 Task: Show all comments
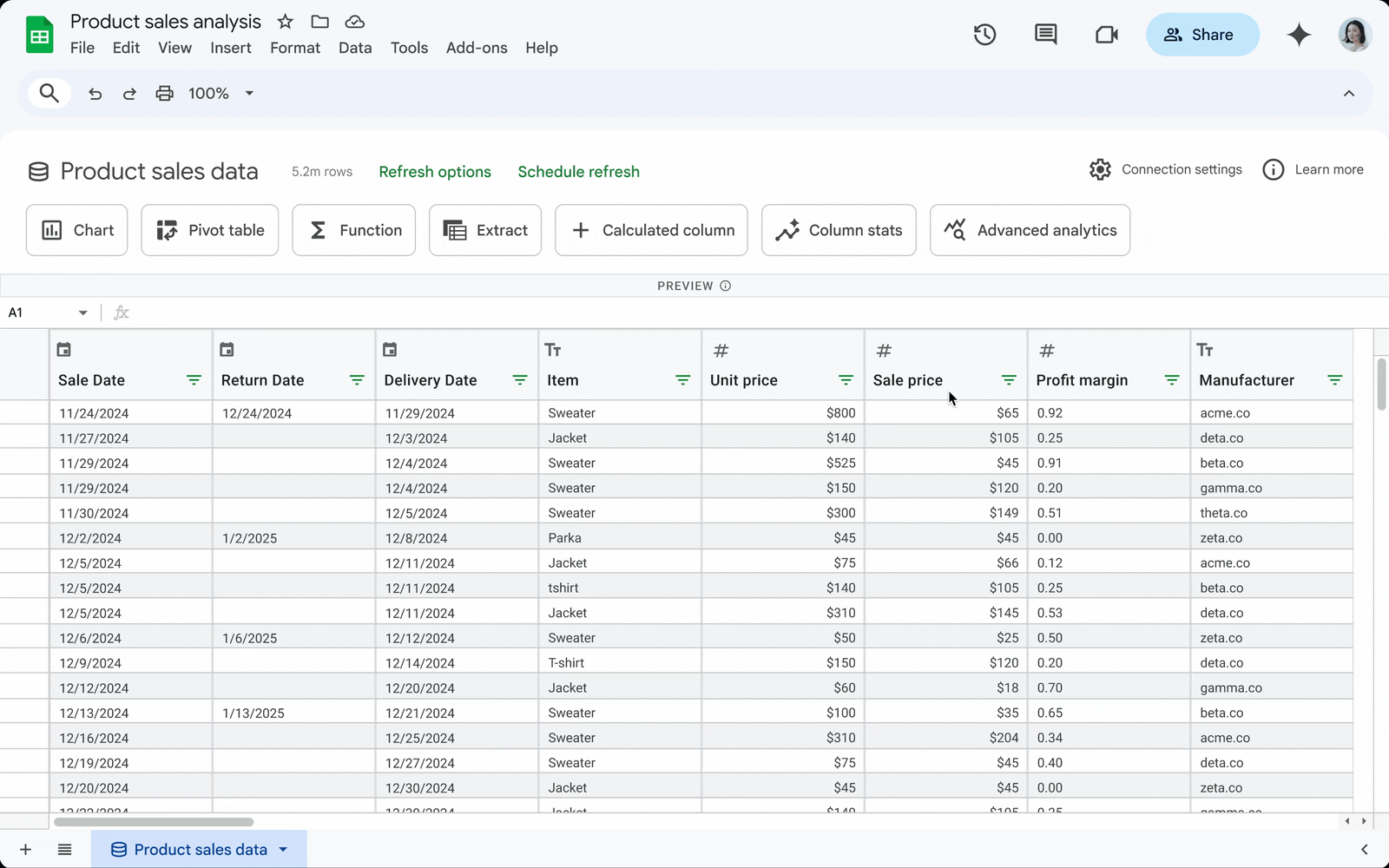coord(1045,35)
